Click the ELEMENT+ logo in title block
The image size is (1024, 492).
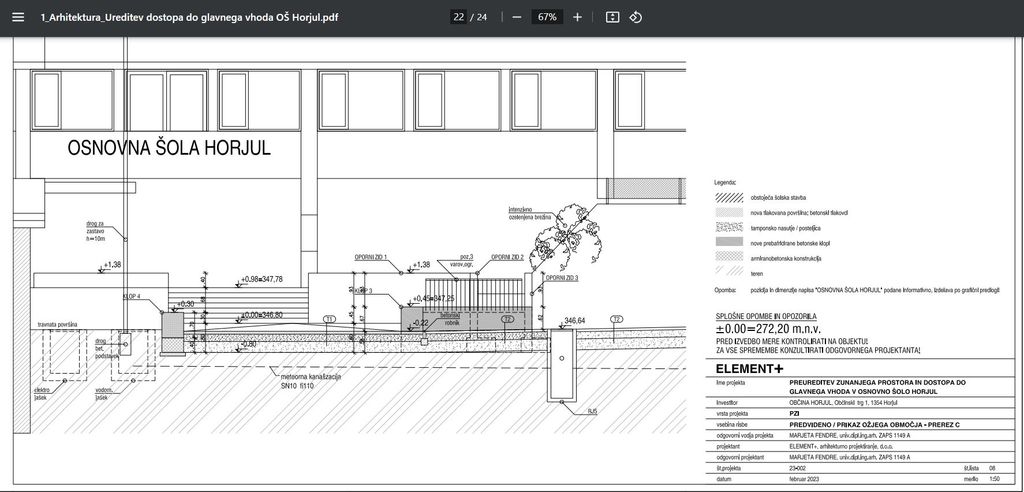750,369
